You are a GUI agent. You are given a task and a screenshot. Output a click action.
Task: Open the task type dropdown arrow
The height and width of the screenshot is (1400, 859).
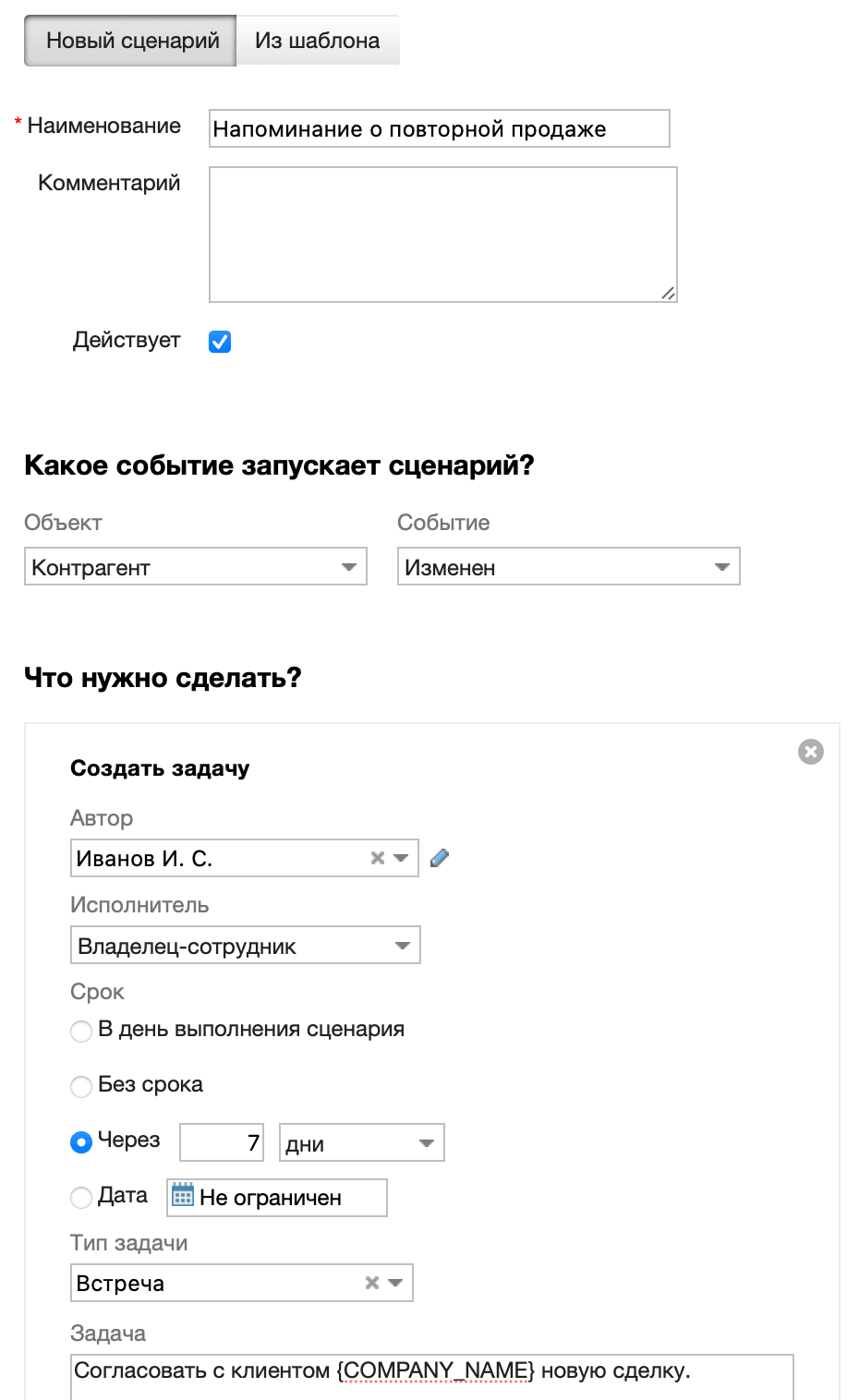coord(397,1283)
